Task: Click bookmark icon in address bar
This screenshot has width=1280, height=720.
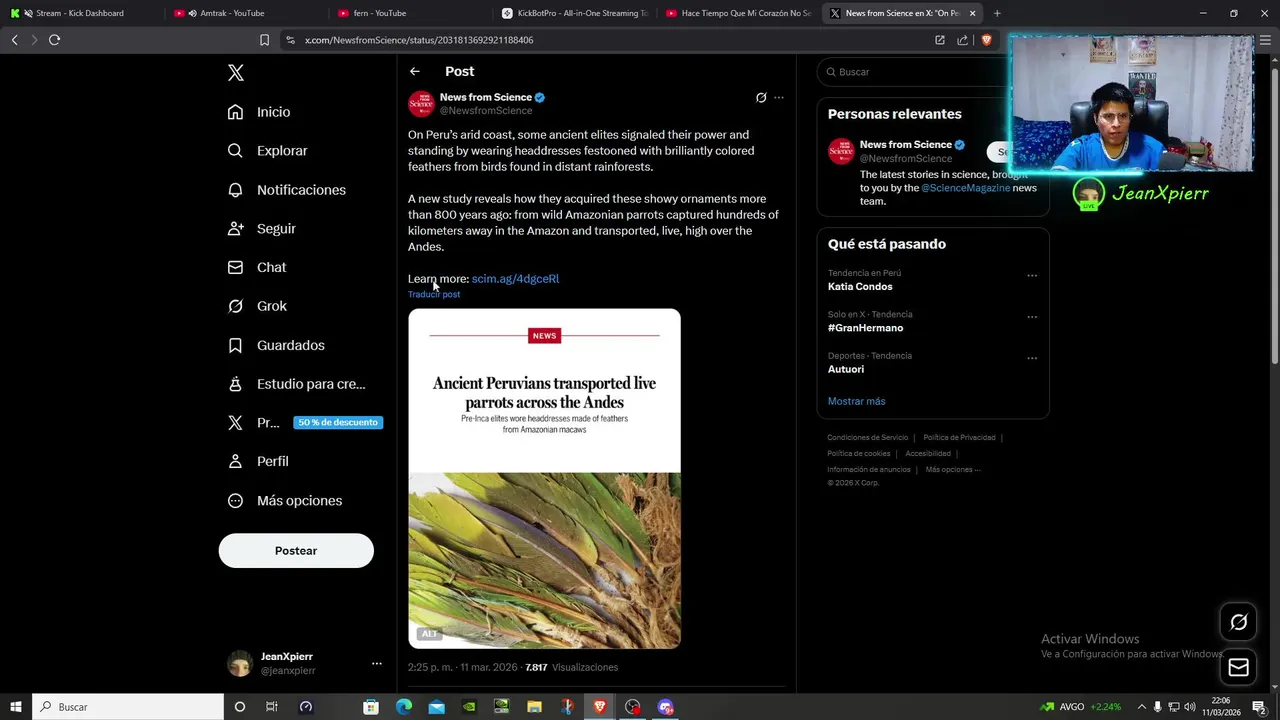Action: click(264, 40)
